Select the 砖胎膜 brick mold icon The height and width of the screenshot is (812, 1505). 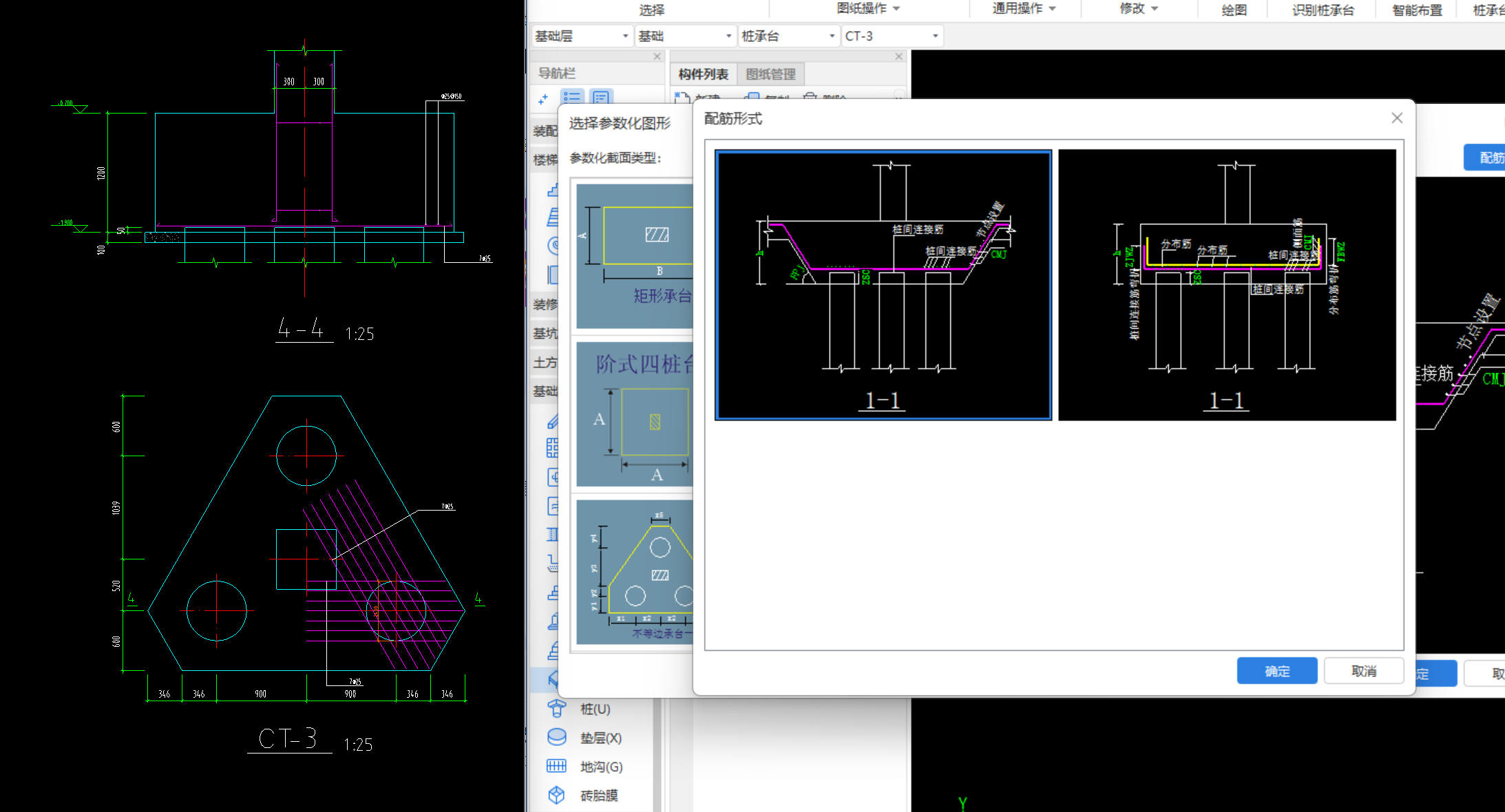click(556, 795)
